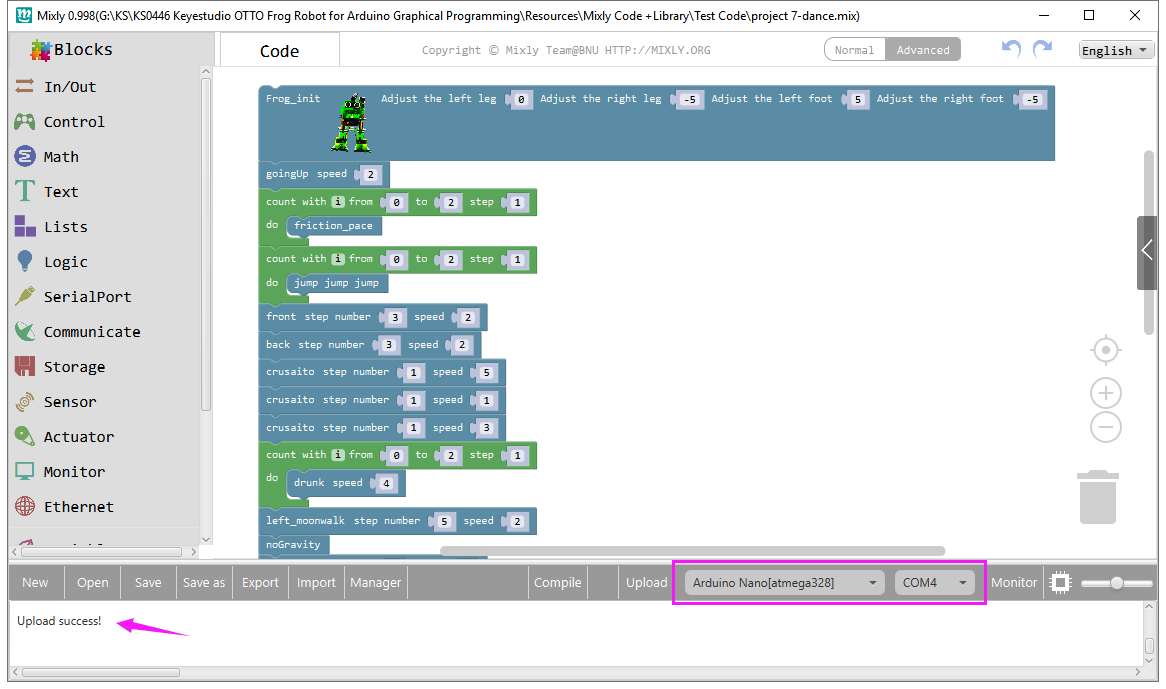Click front step number value 3
This screenshot has height=689, width=1166.
(395, 317)
